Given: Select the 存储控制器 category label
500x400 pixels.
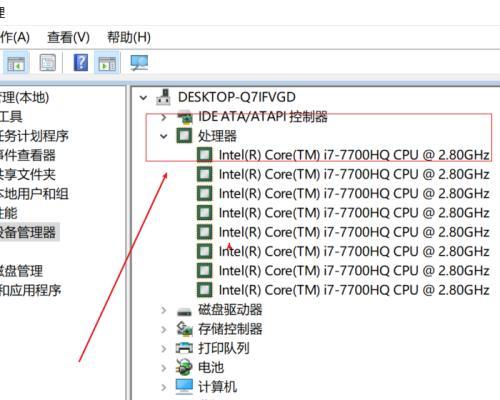Looking at the screenshot, I should click(x=230, y=329).
